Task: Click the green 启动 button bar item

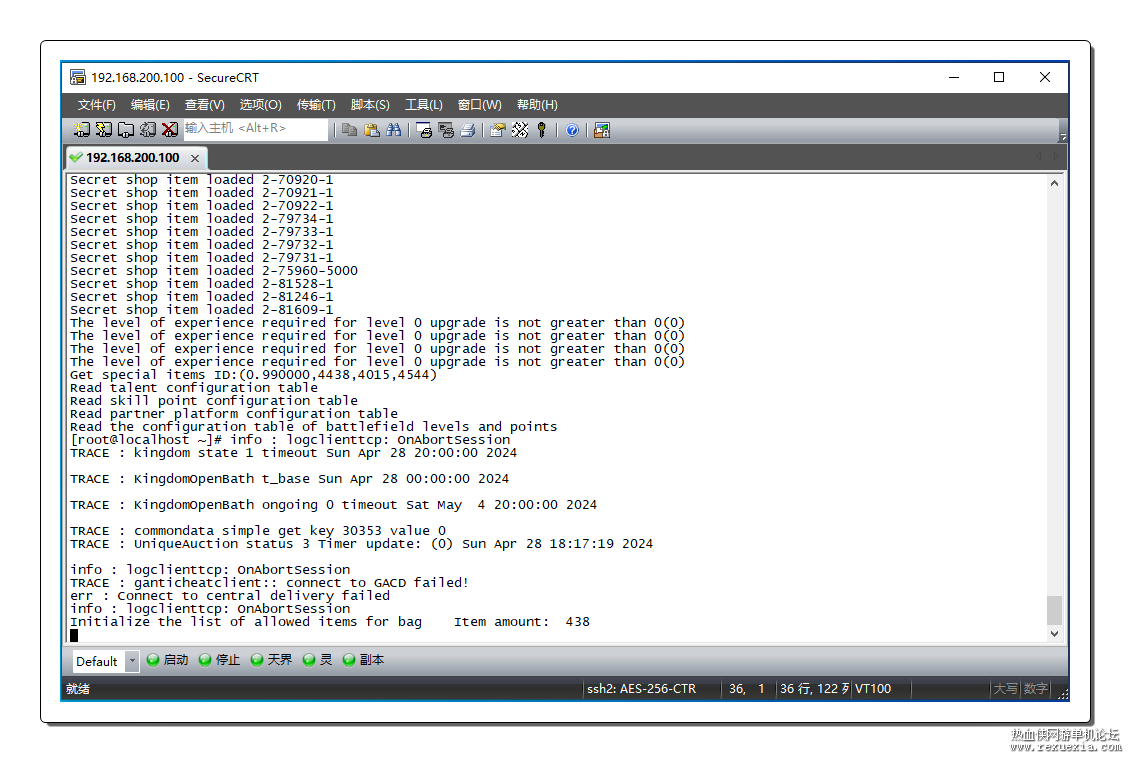Action: [x=167, y=660]
